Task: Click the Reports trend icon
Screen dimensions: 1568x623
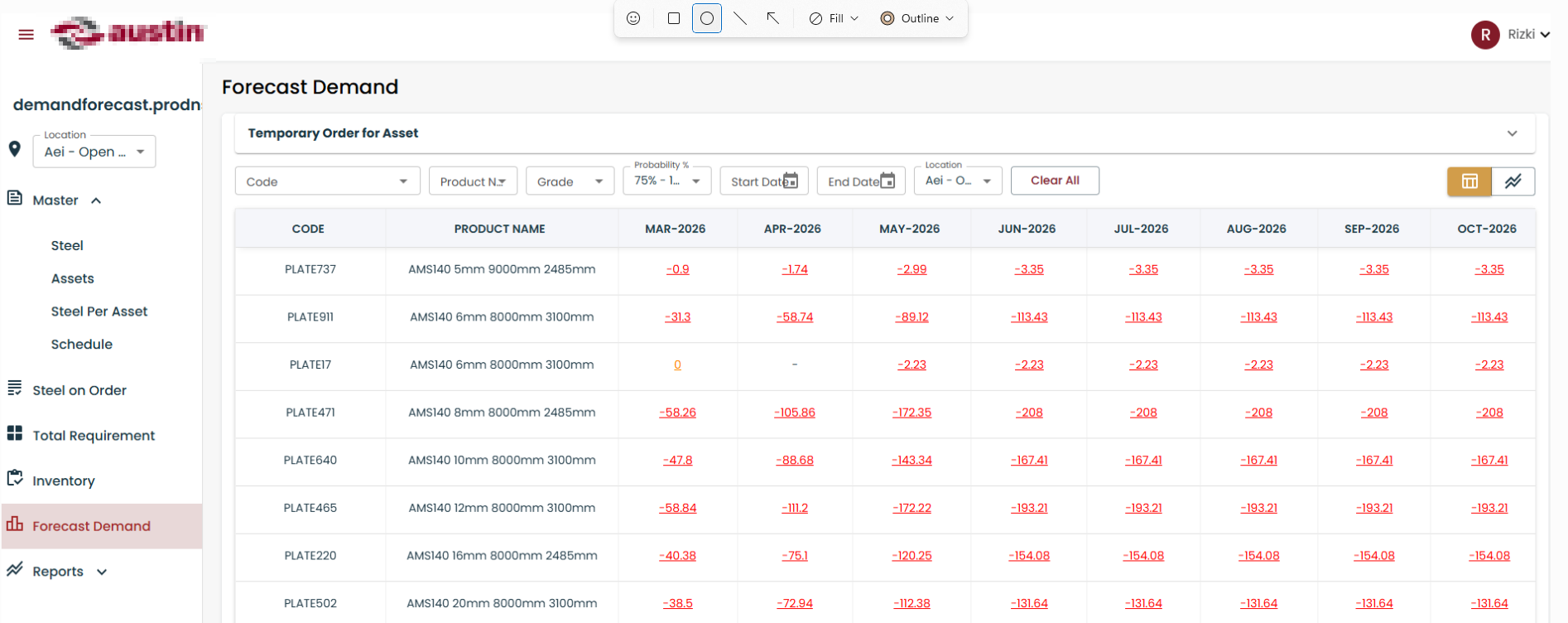Action: tap(15, 569)
